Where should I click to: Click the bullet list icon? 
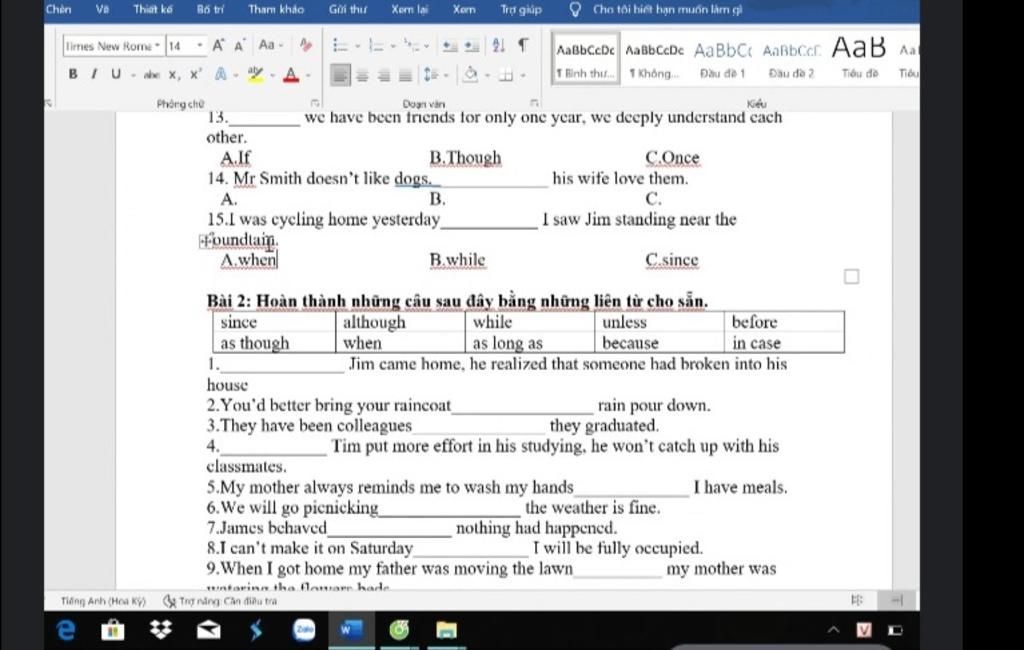pyautogui.click(x=340, y=45)
